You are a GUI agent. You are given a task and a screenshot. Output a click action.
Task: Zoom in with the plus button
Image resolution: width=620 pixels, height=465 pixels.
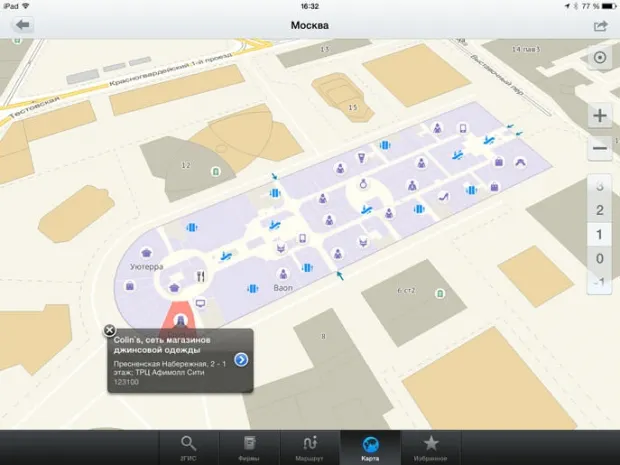(600, 115)
